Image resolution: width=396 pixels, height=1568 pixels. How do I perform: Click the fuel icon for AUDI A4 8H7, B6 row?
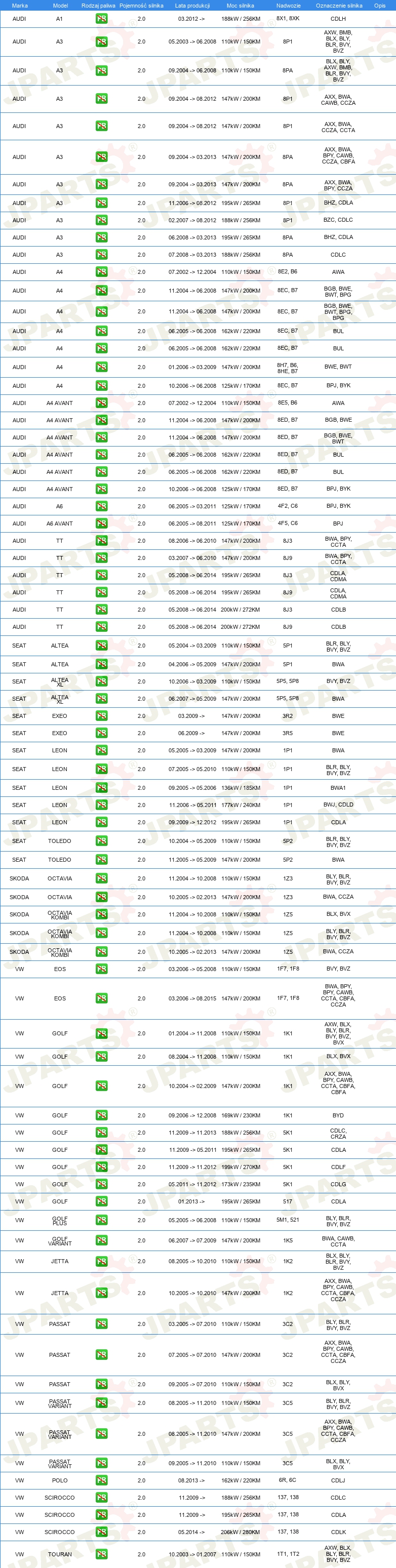point(101,367)
